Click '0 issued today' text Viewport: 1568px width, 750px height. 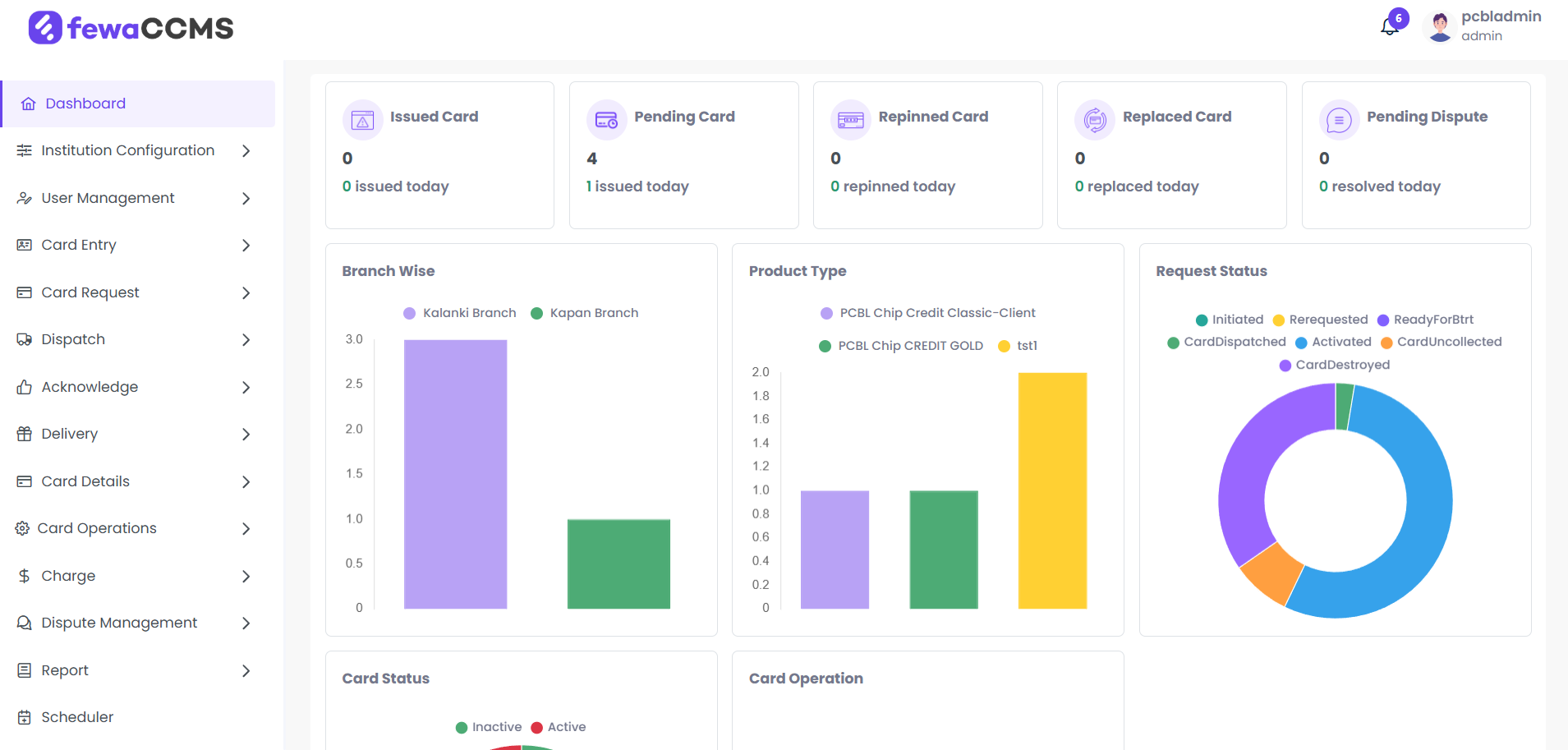click(396, 186)
